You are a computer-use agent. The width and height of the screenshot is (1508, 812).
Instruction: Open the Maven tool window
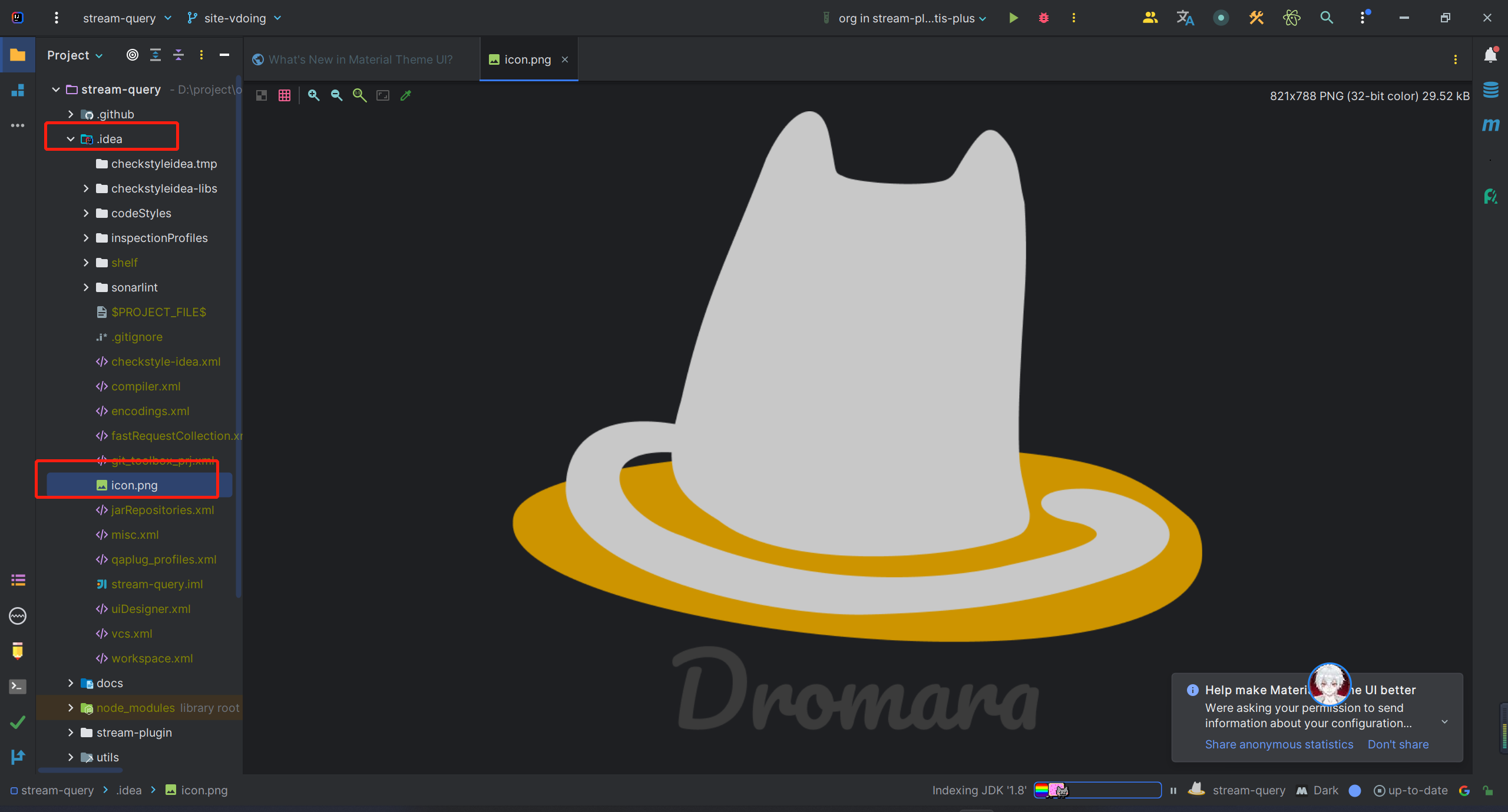tap(1490, 125)
